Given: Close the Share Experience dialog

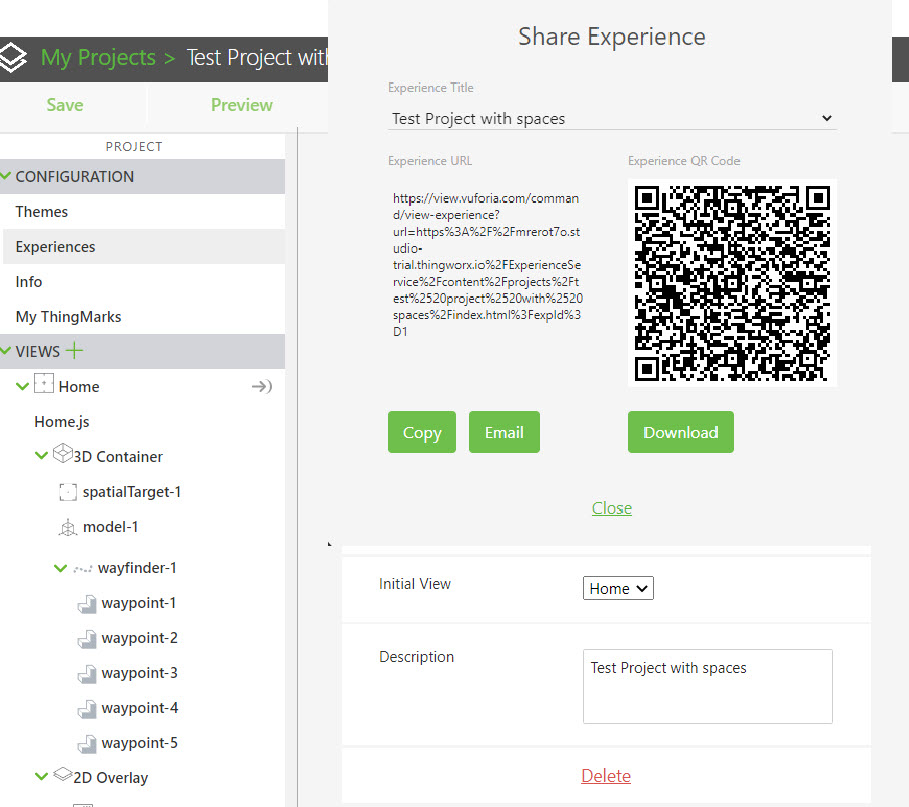Looking at the screenshot, I should coord(612,508).
